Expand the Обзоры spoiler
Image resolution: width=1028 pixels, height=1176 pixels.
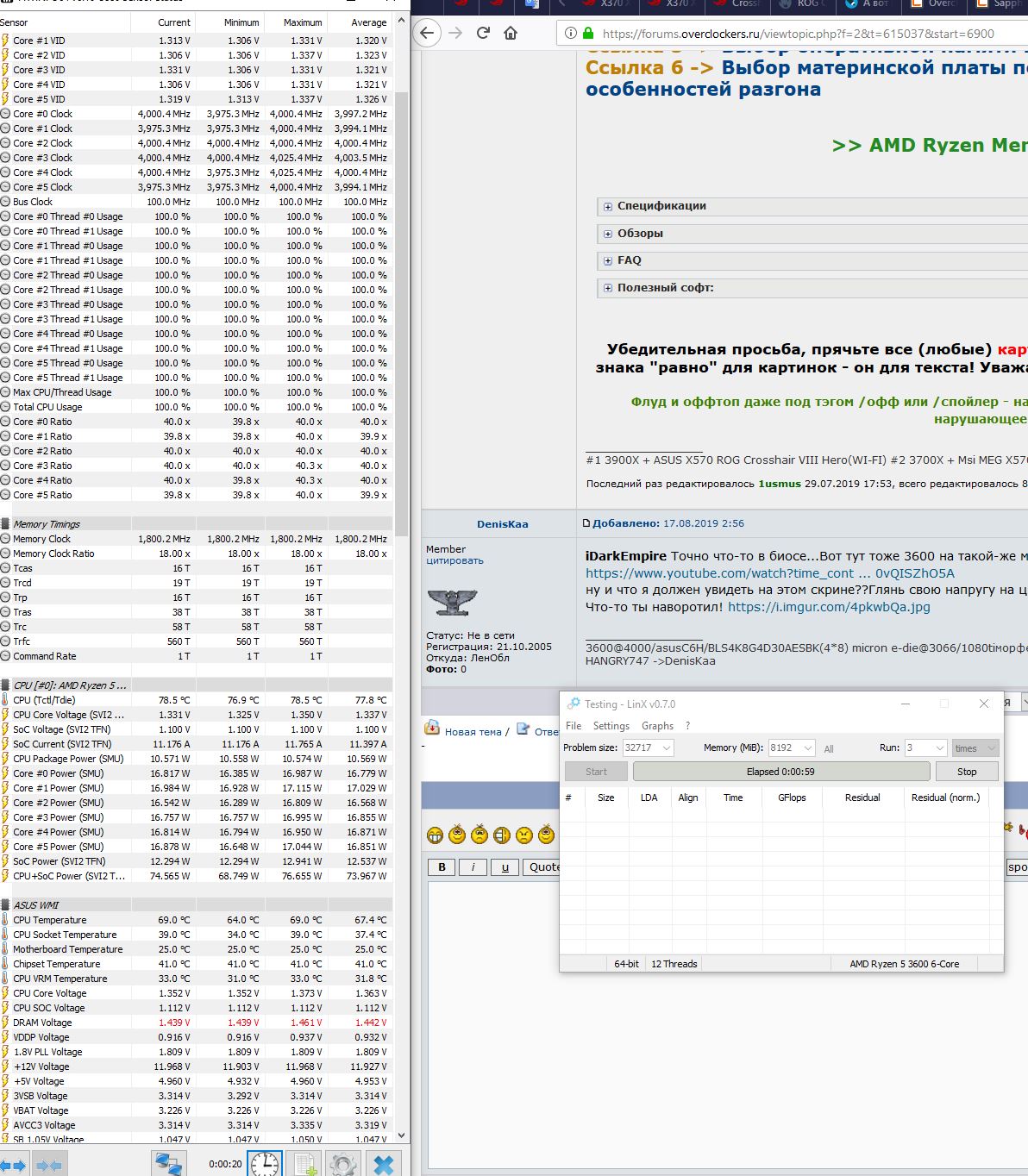point(608,234)
